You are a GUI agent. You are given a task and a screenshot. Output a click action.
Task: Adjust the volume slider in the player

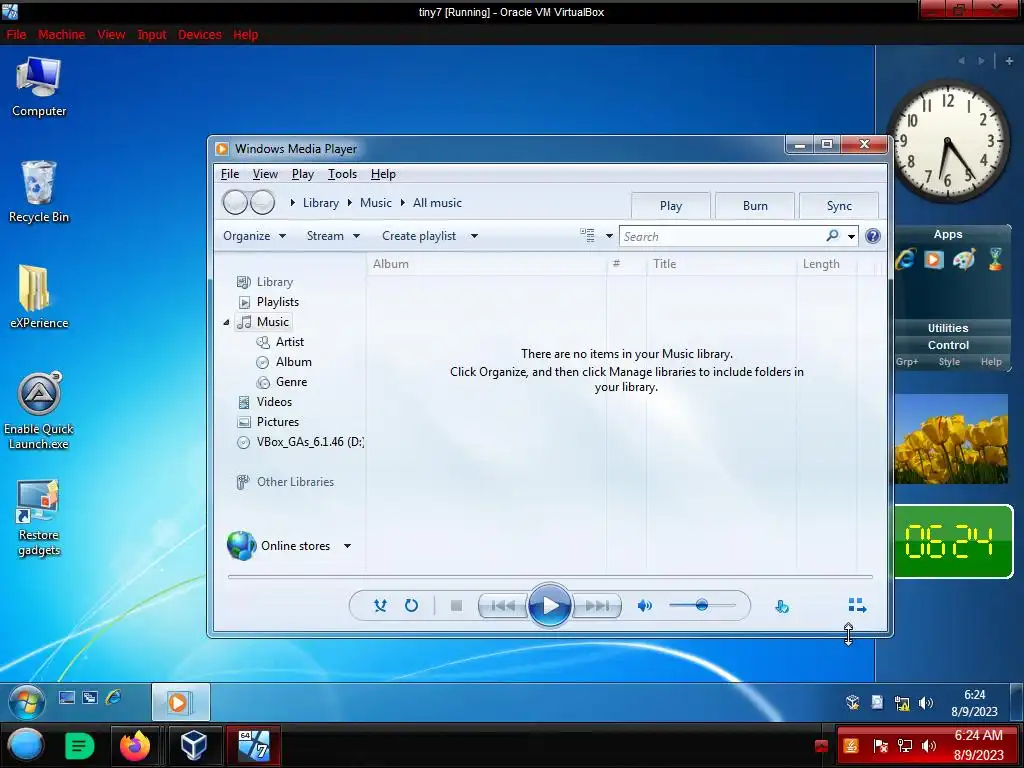702,605
